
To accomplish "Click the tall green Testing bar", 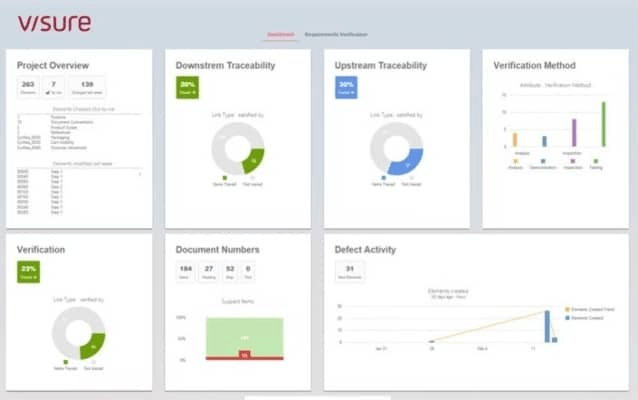I will click(604, 124).
